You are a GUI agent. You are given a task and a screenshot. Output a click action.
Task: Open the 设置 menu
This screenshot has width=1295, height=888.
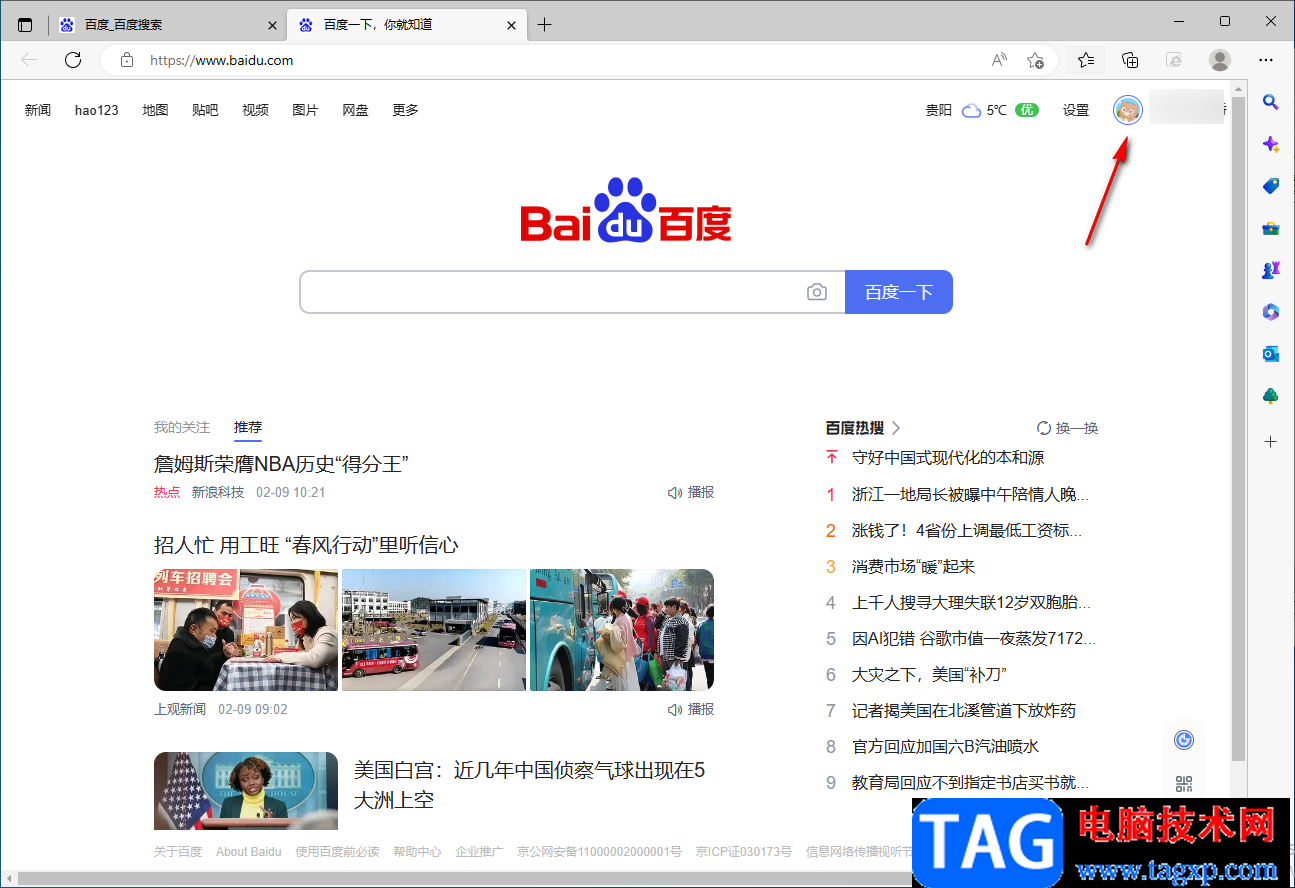1076,110
